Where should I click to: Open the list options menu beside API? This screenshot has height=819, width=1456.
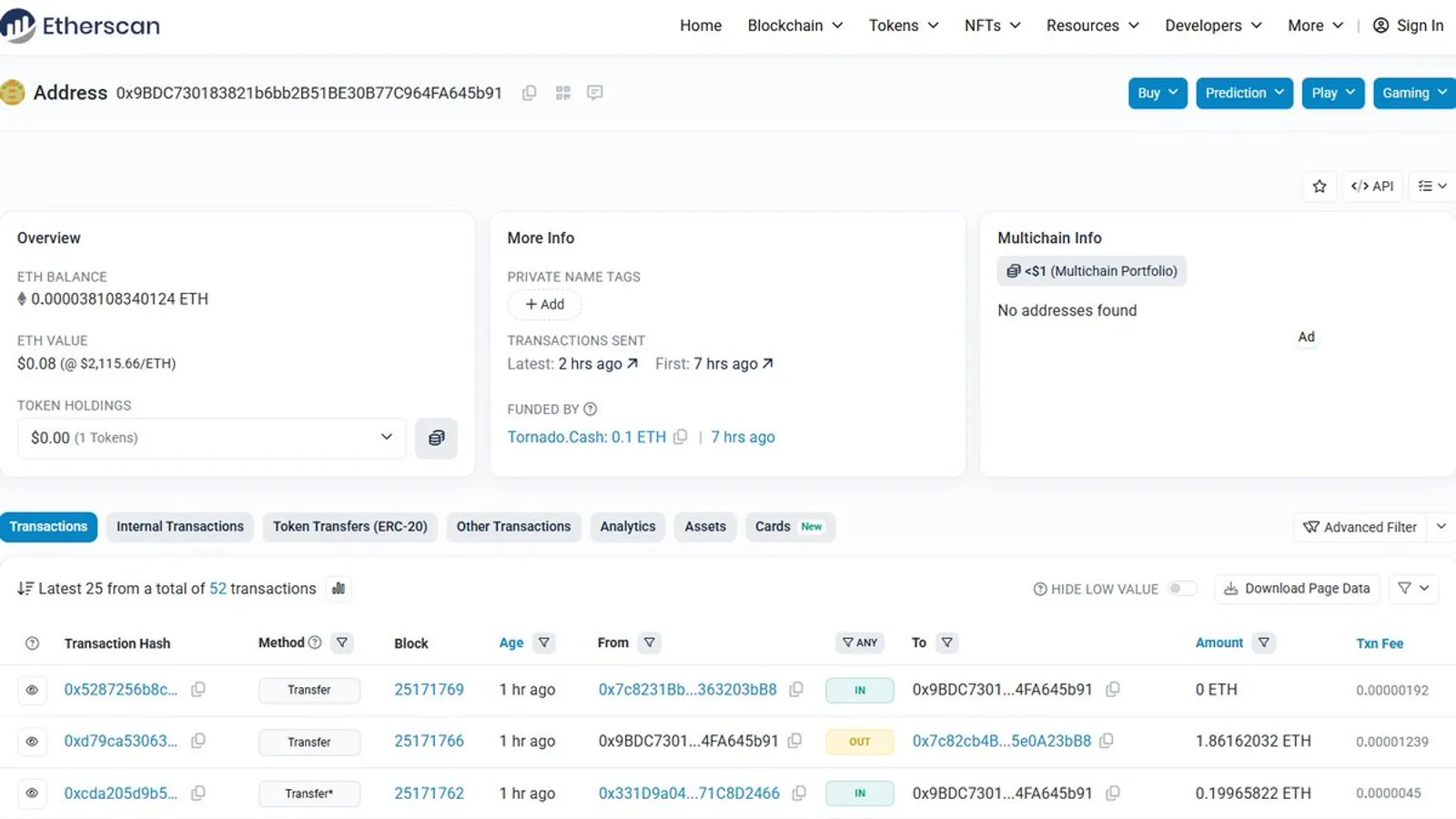pos(1432,186)
